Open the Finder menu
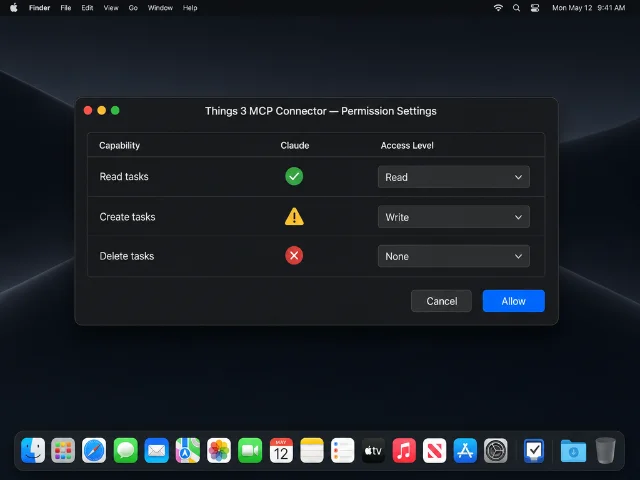The height and width of the screenshot is (480, 640). [40, 8]
